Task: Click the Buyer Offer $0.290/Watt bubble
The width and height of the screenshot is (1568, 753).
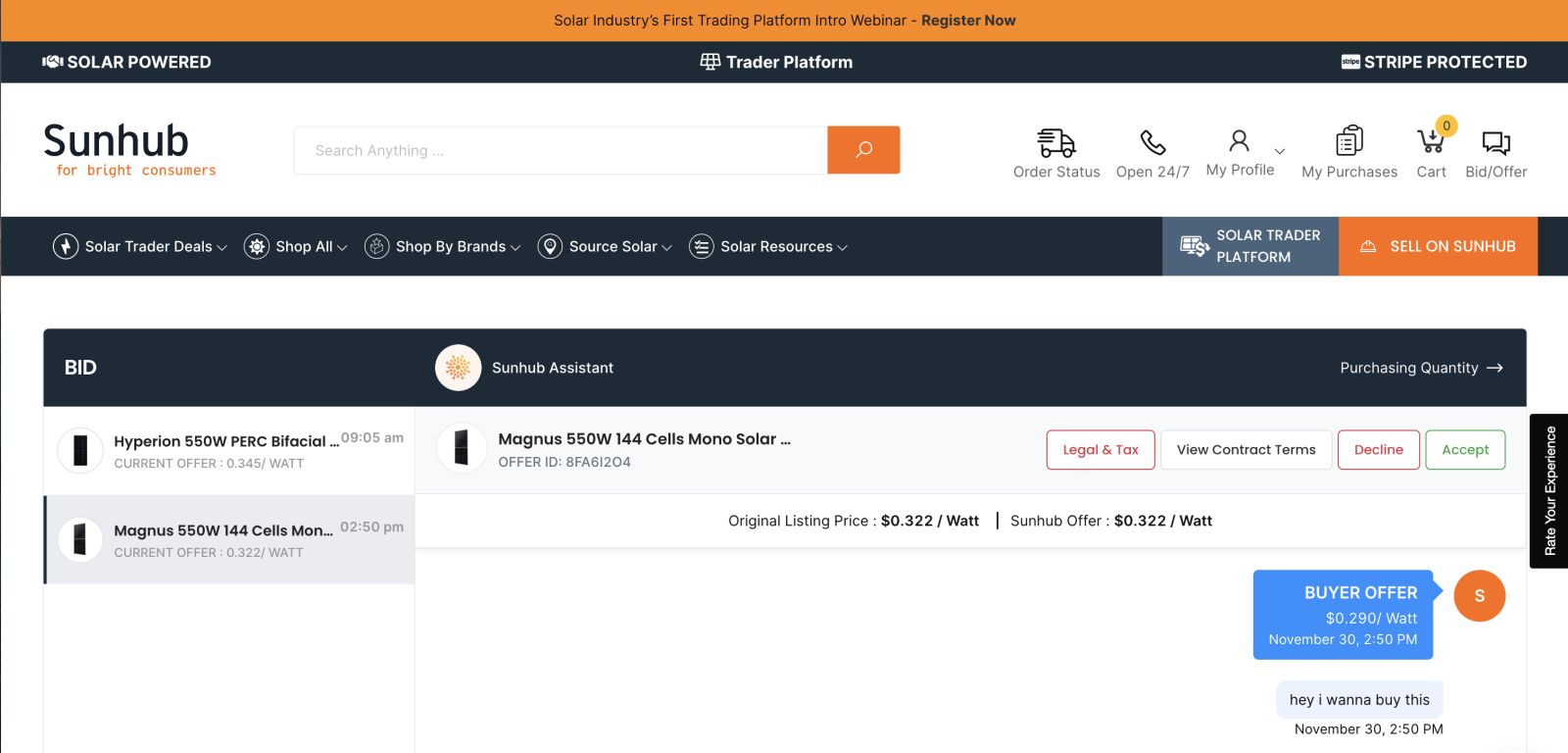Action: pos(1343,615)
